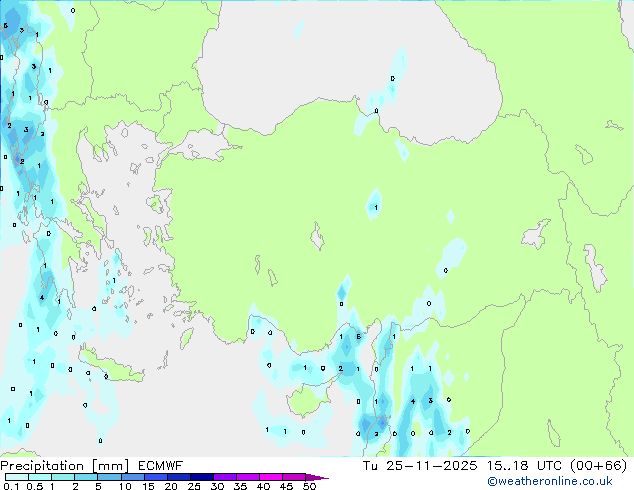
Task: Click the 'ECMWF' model label
Action: [x=161, y=466]
